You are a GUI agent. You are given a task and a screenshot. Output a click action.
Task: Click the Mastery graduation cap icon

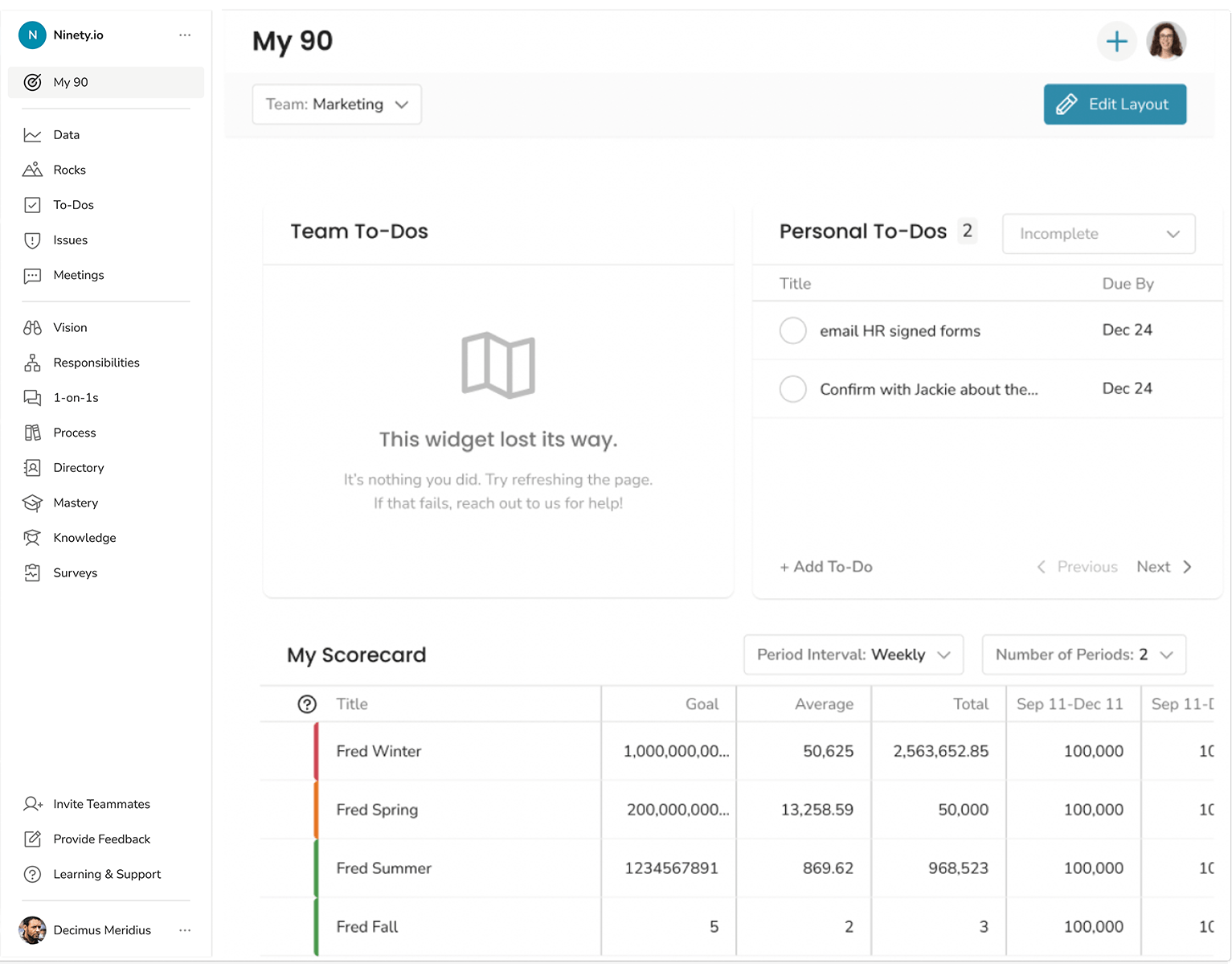pyautogui.click(x=32, y=503)
